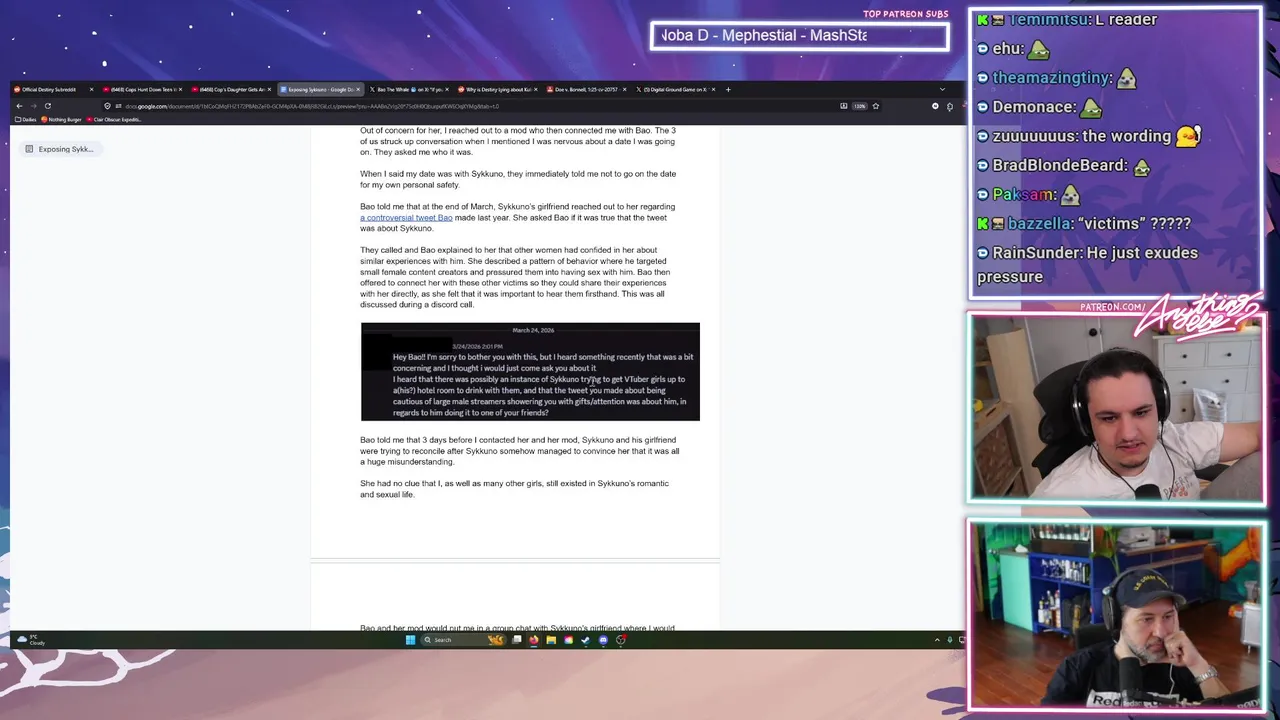
Task: Select Exposing Sykk... document tab in outline
Action: click(x=59, y=149)
